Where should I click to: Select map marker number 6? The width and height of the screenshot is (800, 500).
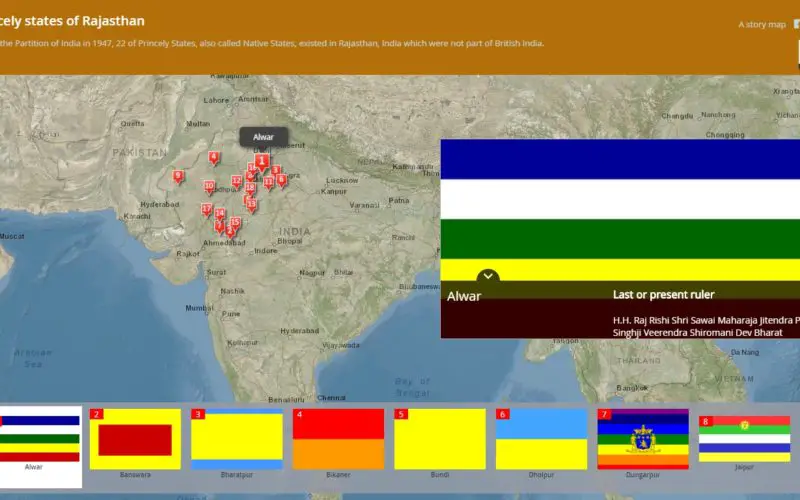coord(282,180)
